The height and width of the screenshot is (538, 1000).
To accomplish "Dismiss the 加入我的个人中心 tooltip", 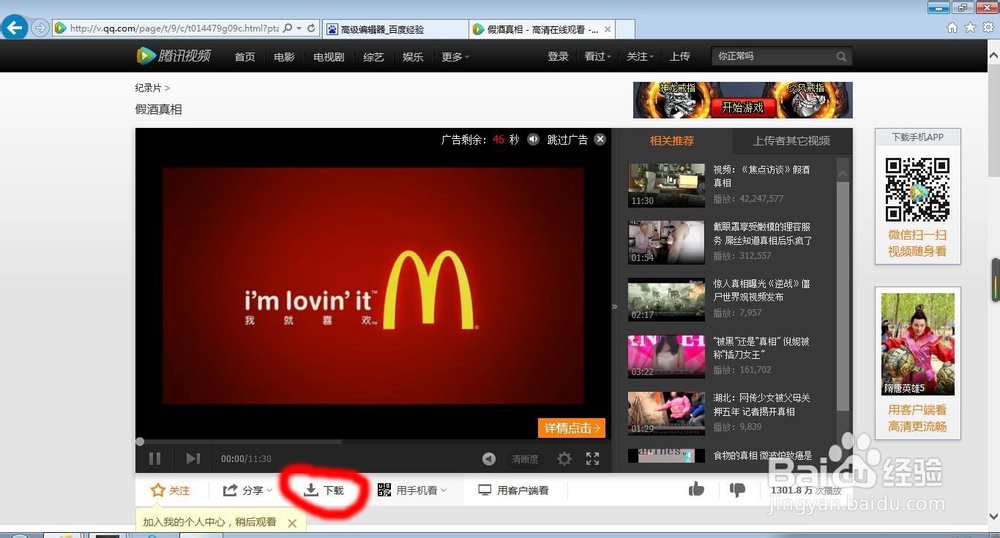I will click(292, 523).
